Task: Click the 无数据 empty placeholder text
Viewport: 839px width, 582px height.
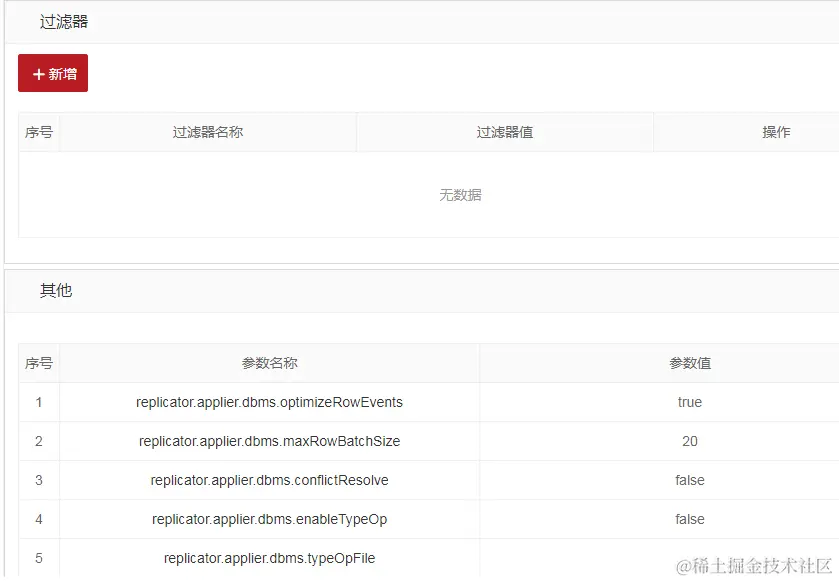Action: 460,195
